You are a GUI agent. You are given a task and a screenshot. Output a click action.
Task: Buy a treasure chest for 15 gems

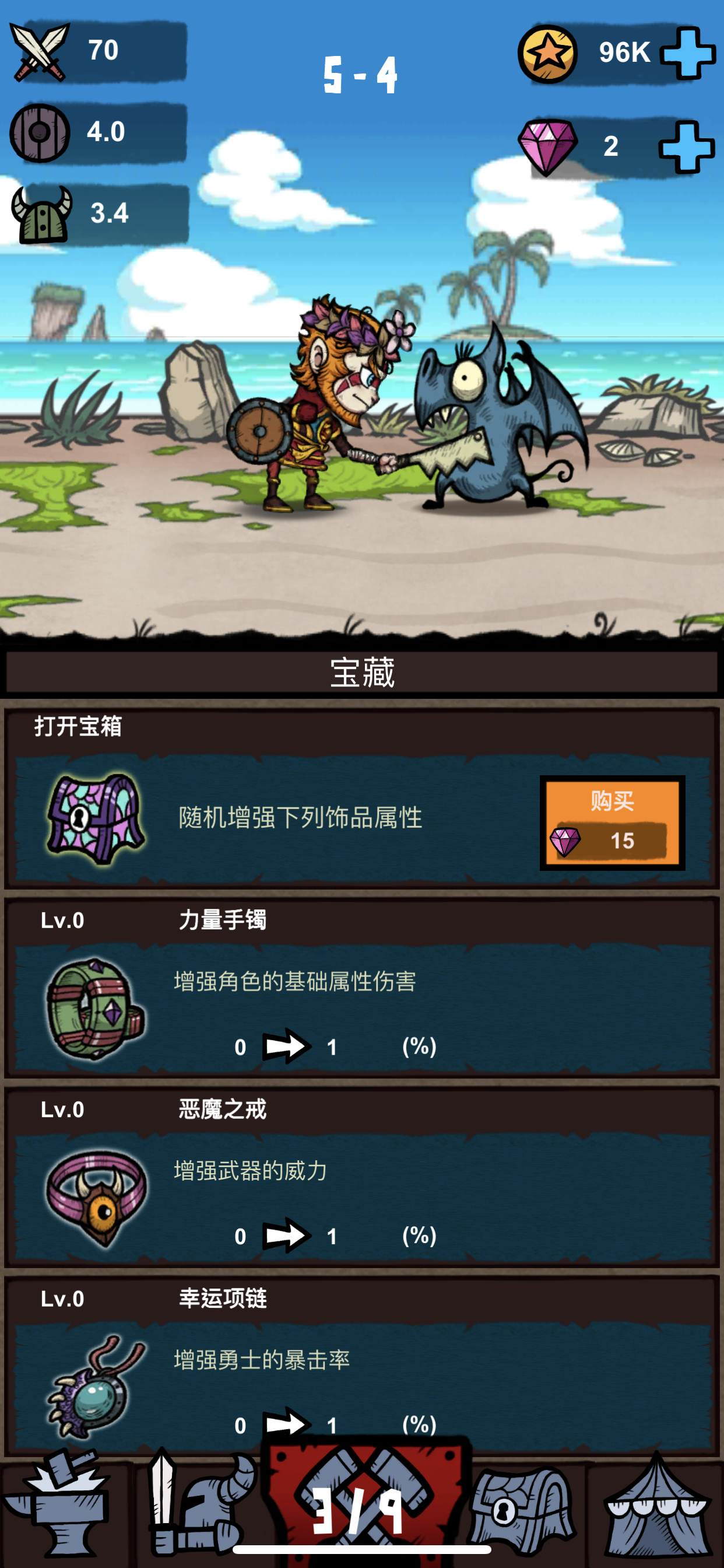[x=612, y=822]
